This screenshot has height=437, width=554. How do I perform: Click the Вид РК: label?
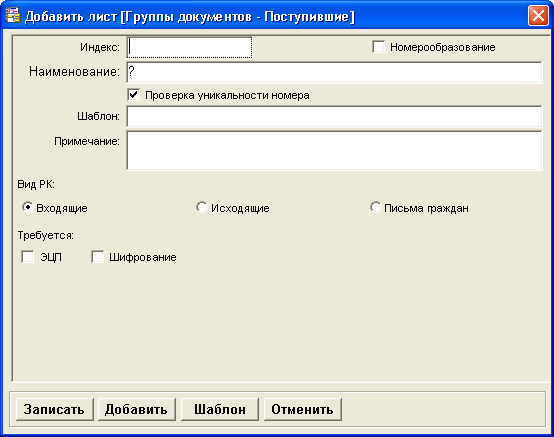click(36, 184)
